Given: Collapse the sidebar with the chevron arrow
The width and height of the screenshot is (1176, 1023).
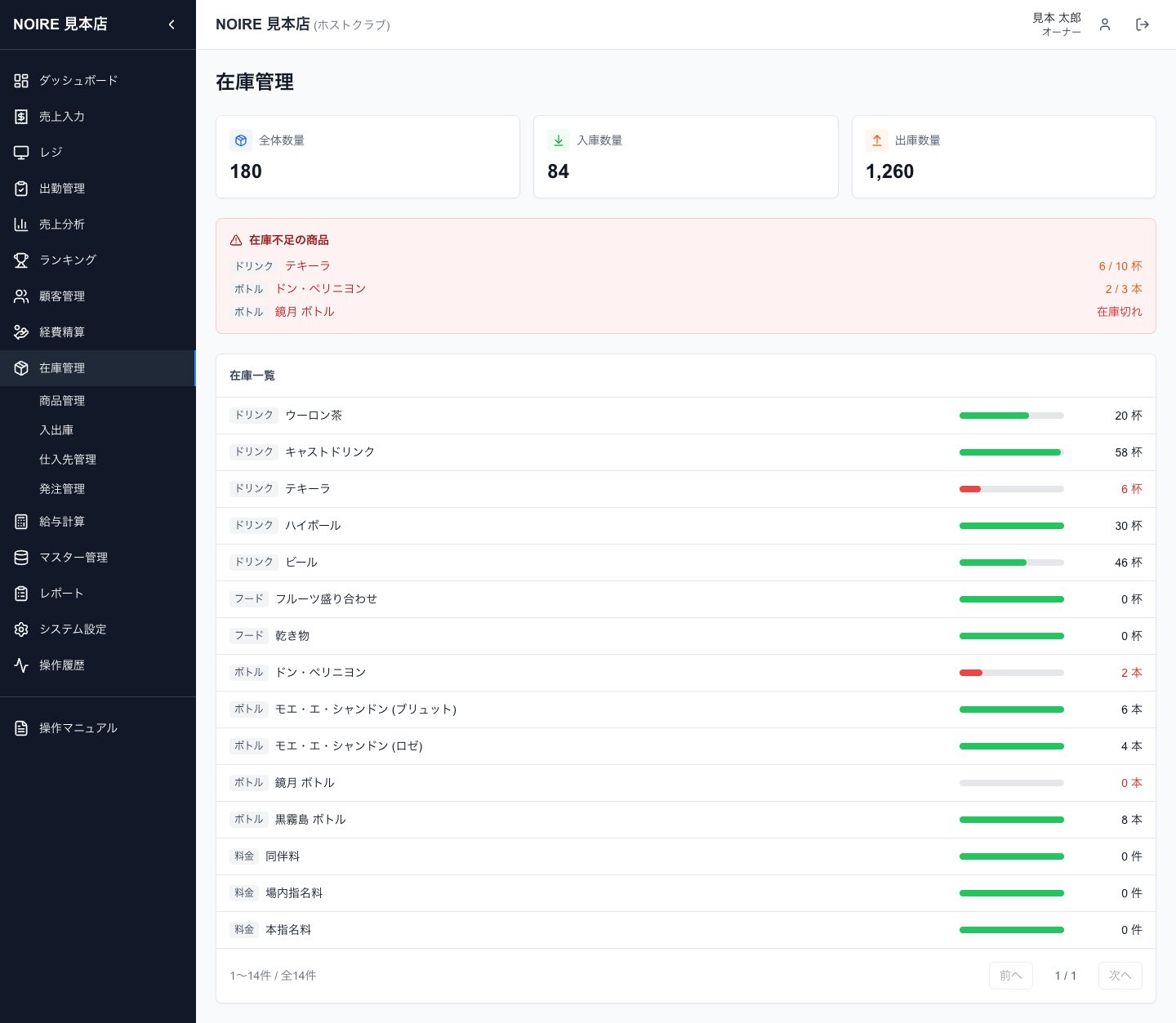Looking at the screenshot, I should tap(171, 24).
